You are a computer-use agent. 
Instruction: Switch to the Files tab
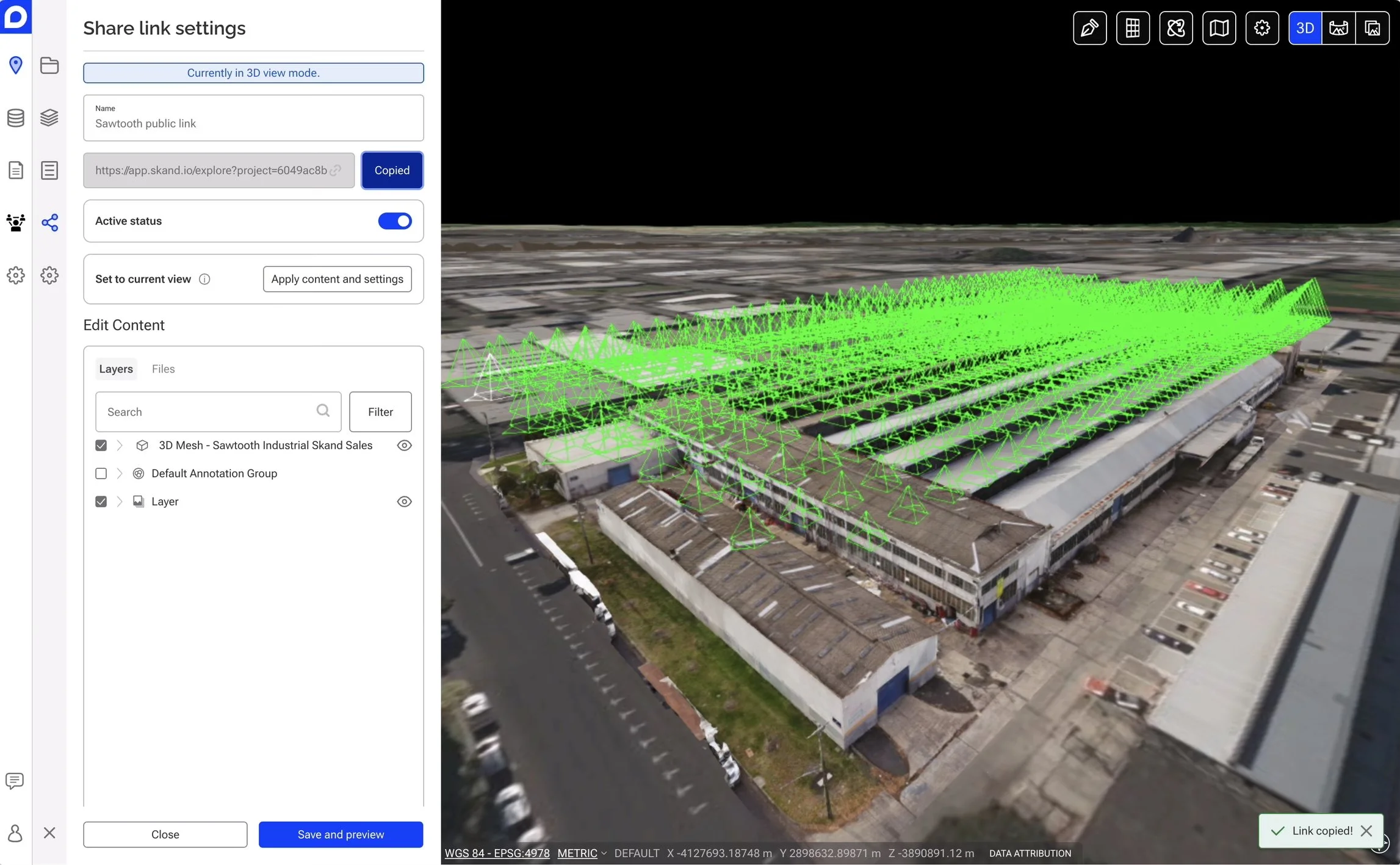coord(163,369)
